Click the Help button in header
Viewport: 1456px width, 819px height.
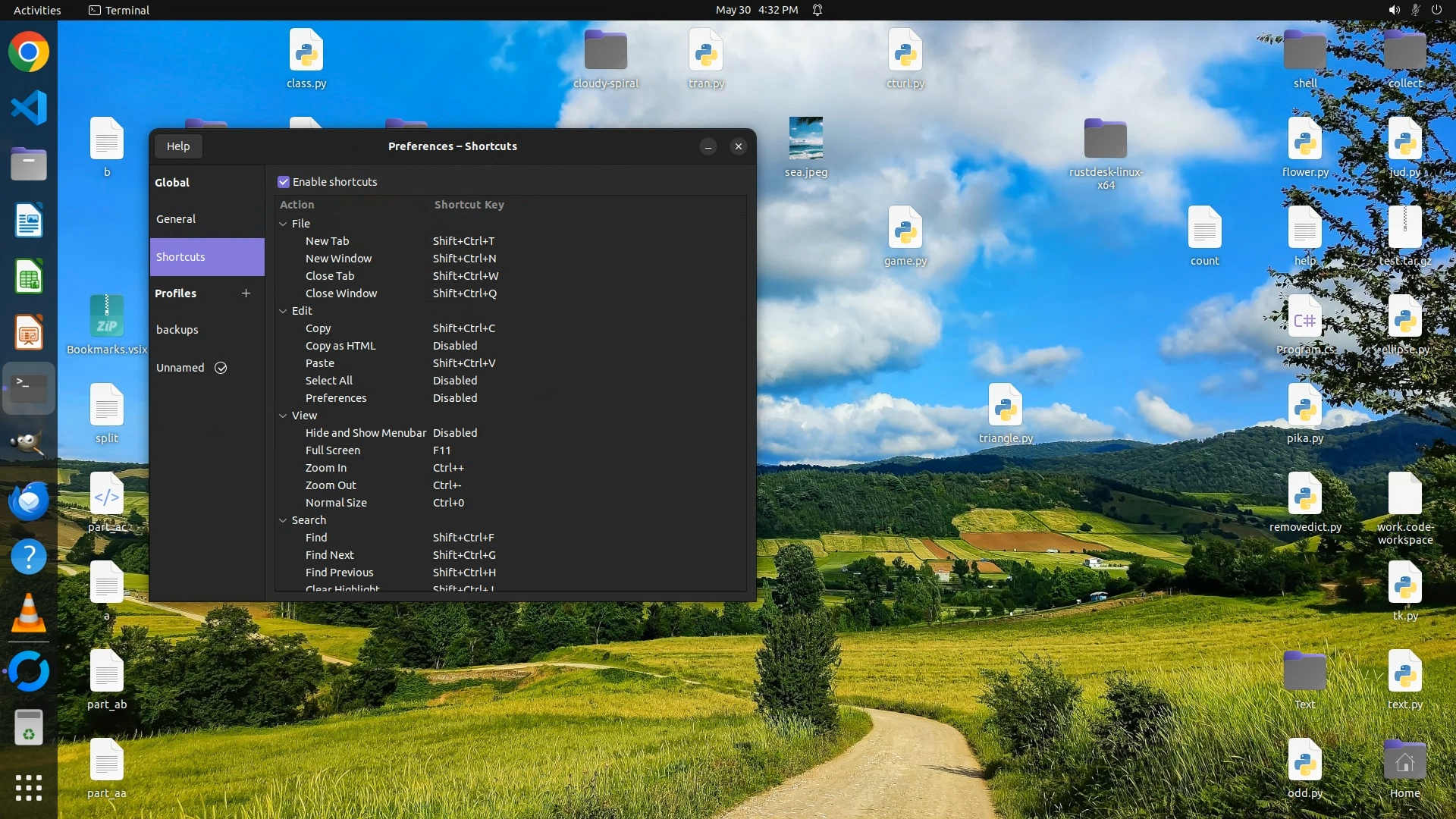[x=178, y=146]
